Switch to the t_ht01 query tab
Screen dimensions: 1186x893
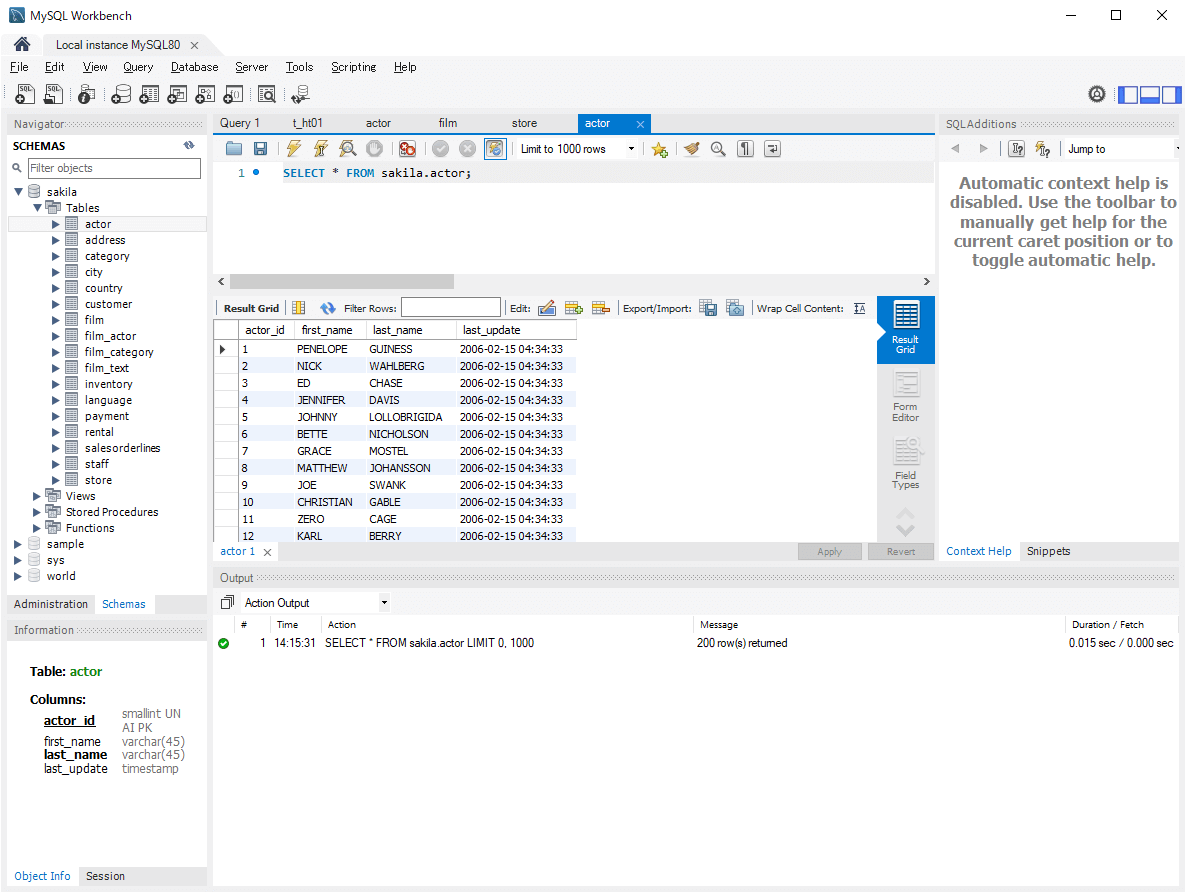308,123
